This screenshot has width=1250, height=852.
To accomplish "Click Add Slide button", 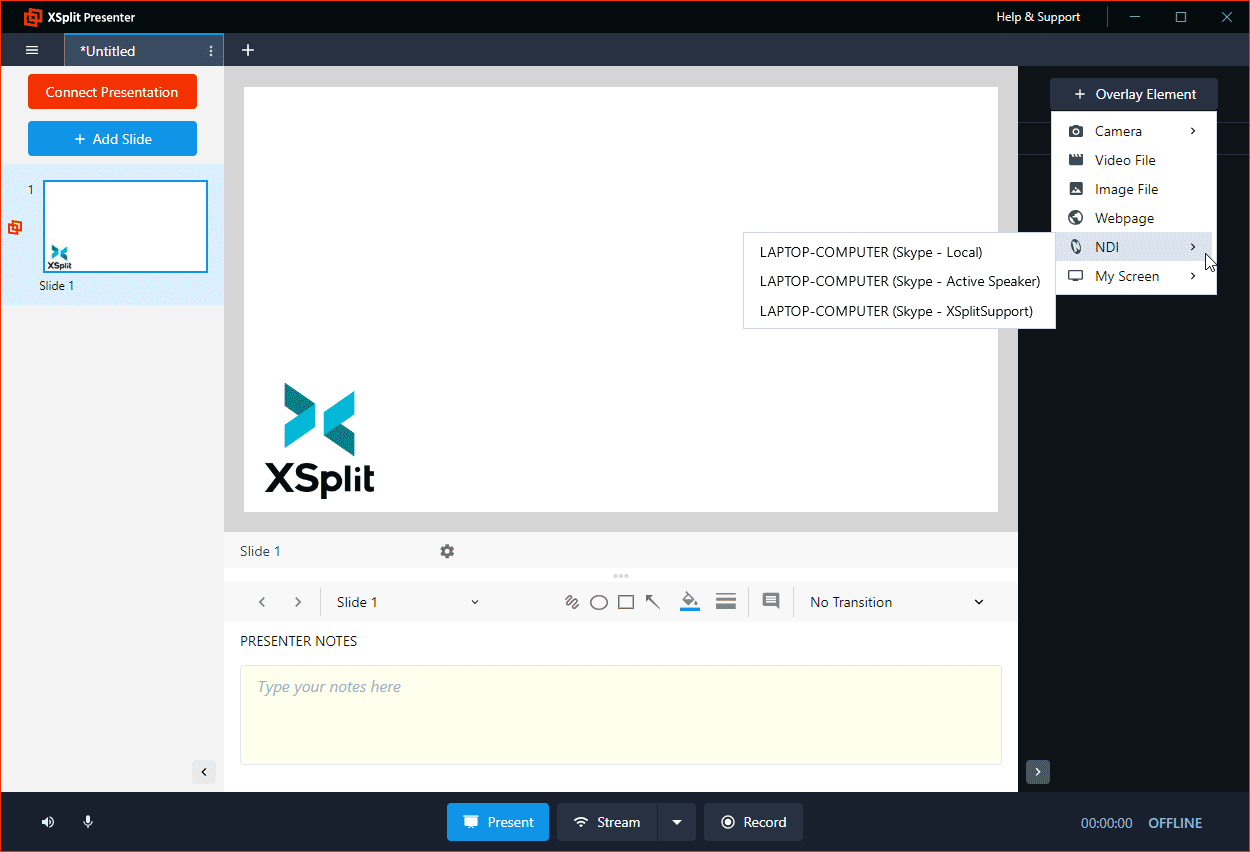I will point(112,139).
